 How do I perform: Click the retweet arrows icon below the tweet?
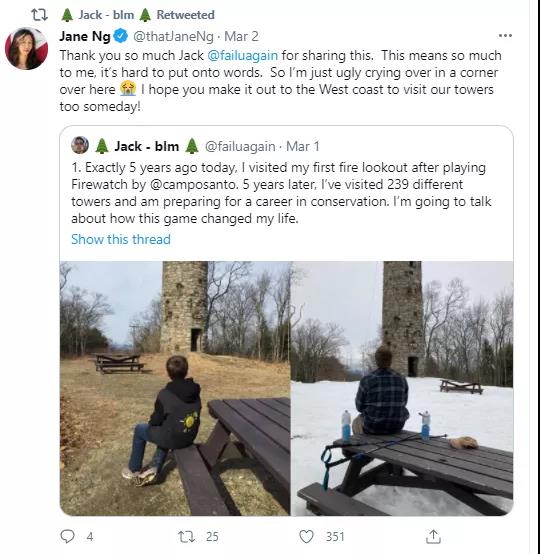(x=186, y=536)
